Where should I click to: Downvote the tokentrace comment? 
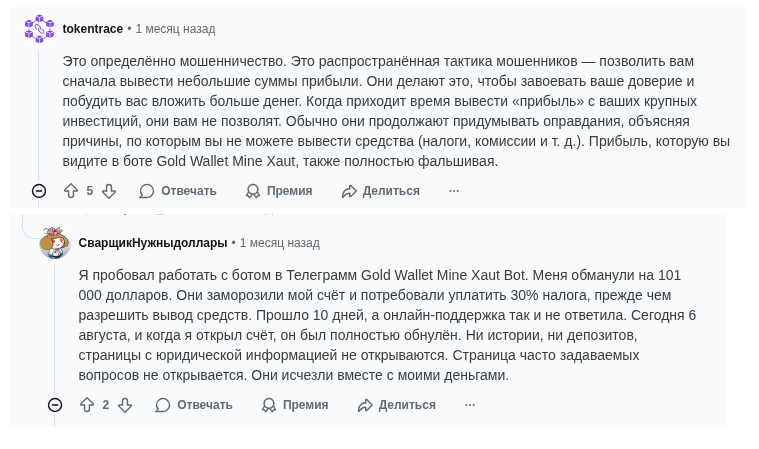click(x=109, y=191)
